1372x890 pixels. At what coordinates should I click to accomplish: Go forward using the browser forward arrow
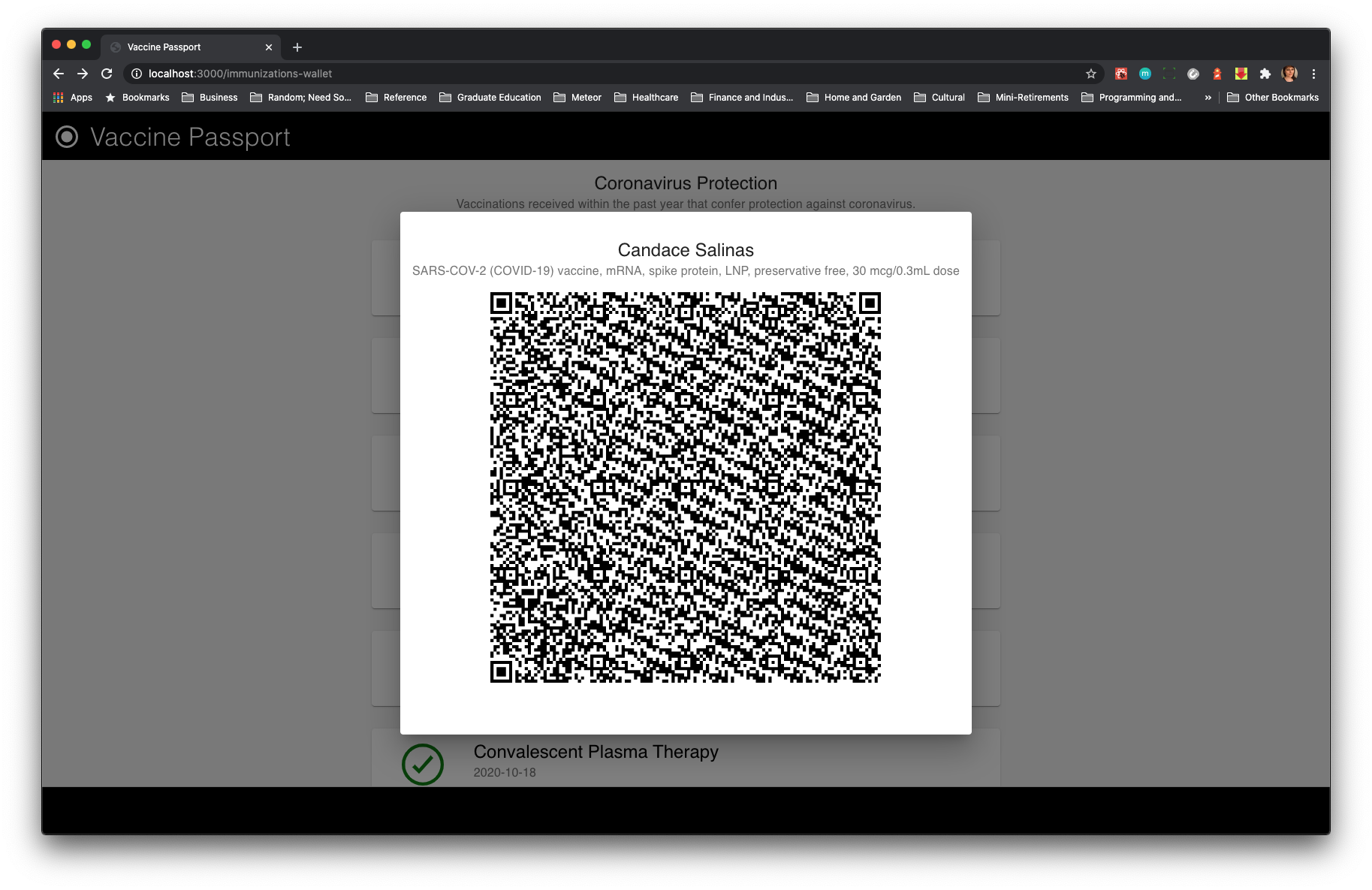point(83,74)
